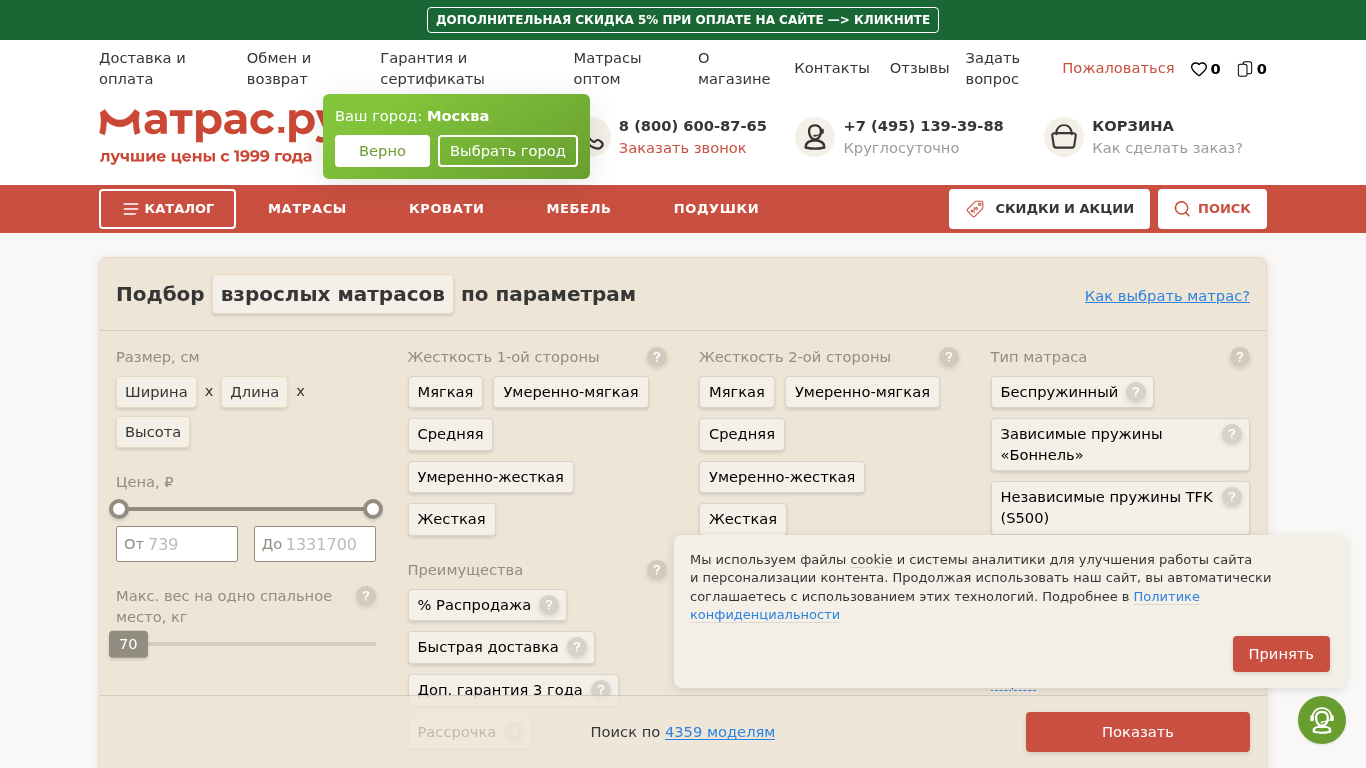Open the взрослых матрасов category selector
The image size is (1366, 768).
(333, 294)
